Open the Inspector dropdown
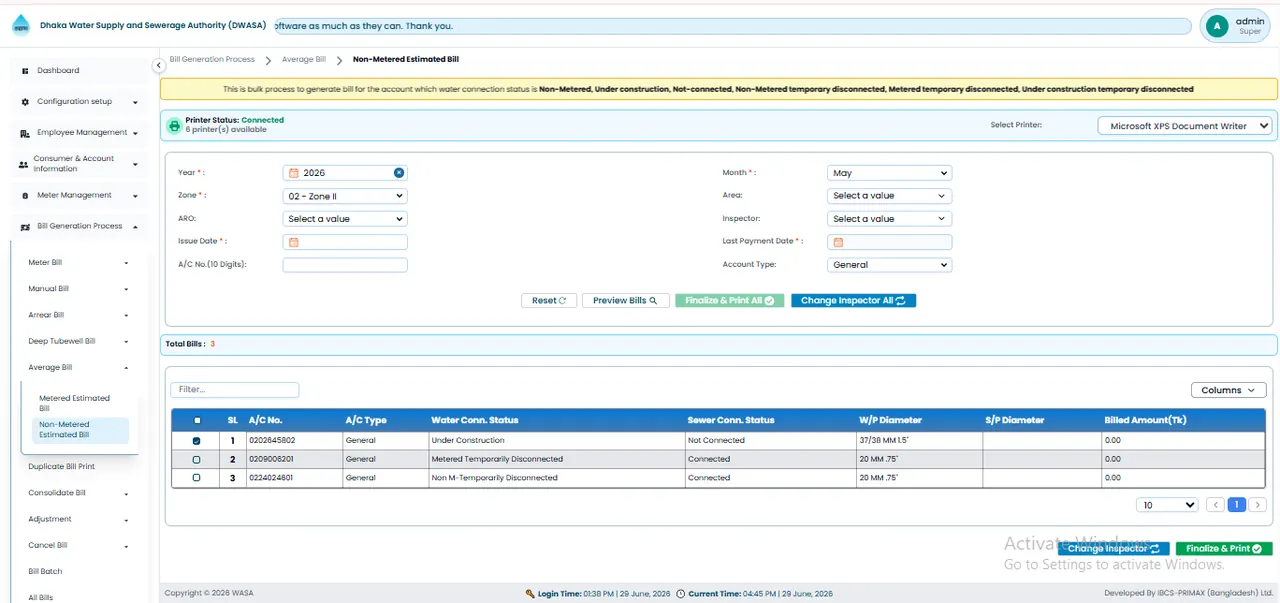Viewport: 1280px width, 603px height. pyautogui.click(x=889, y=219)
